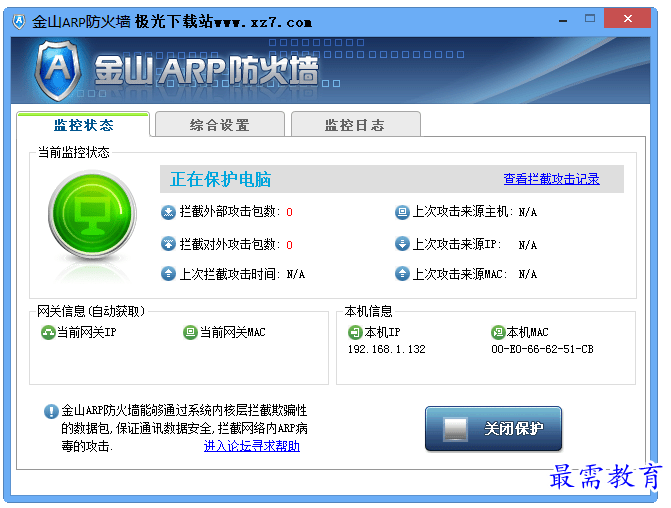Click icon beside 上次攻击来源IP
This screenshot has height=508, width=671.
click(402, 244)
